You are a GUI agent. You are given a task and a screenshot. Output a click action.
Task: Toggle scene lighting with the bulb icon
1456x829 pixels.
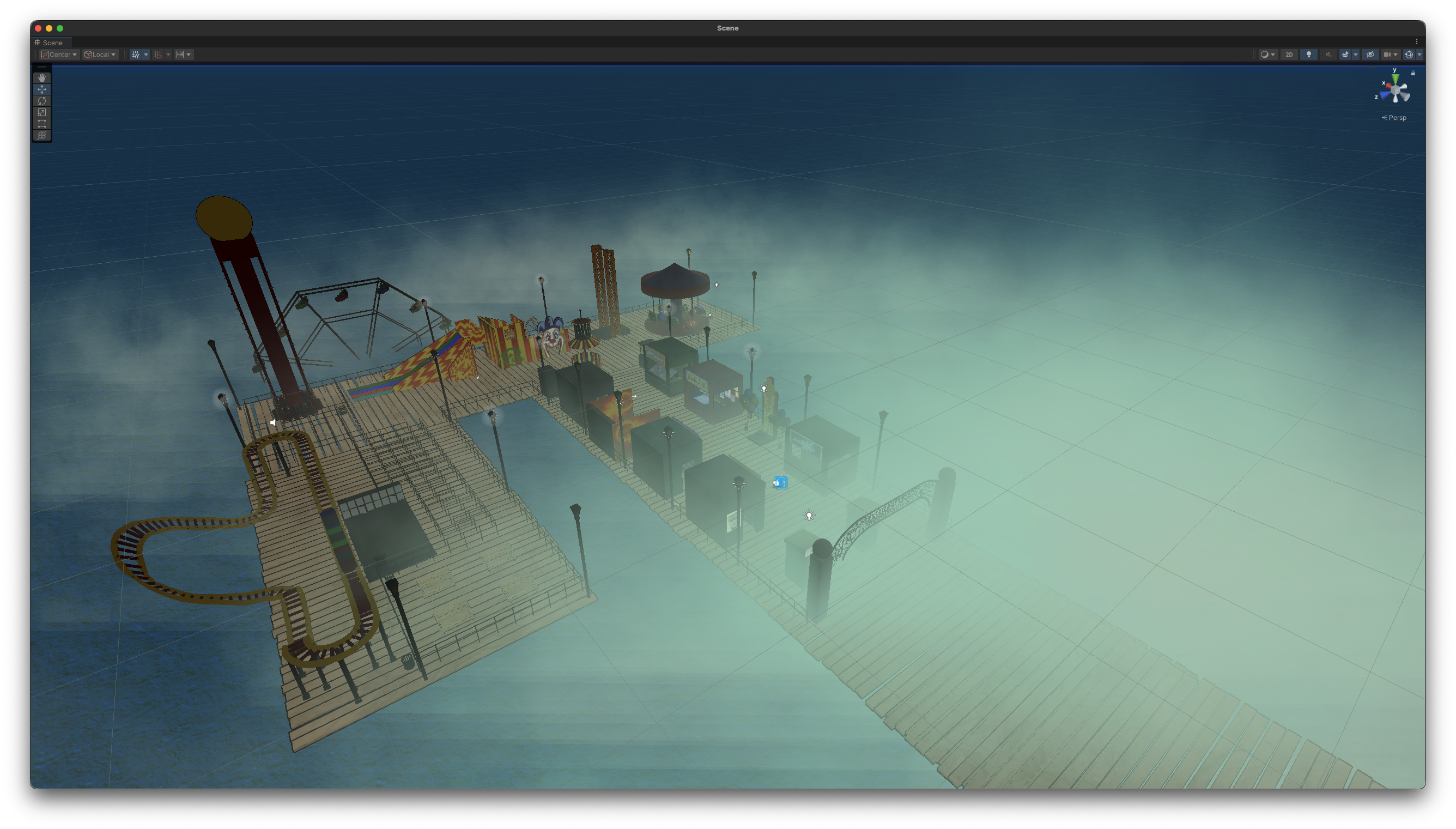(1308, 55)
